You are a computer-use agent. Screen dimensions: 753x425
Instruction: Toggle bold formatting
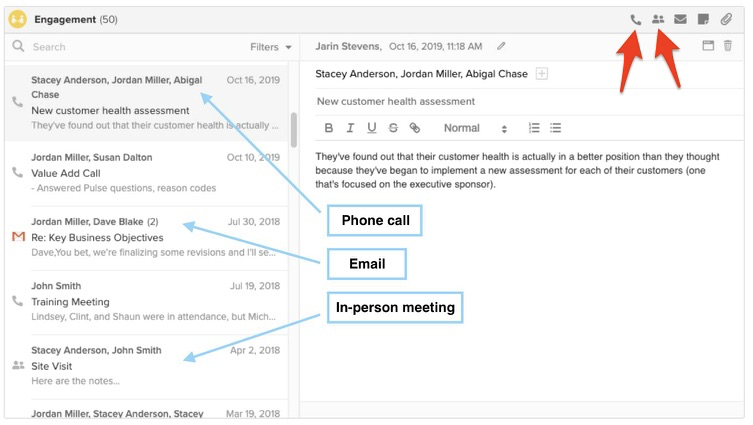(x=328, y=128)
